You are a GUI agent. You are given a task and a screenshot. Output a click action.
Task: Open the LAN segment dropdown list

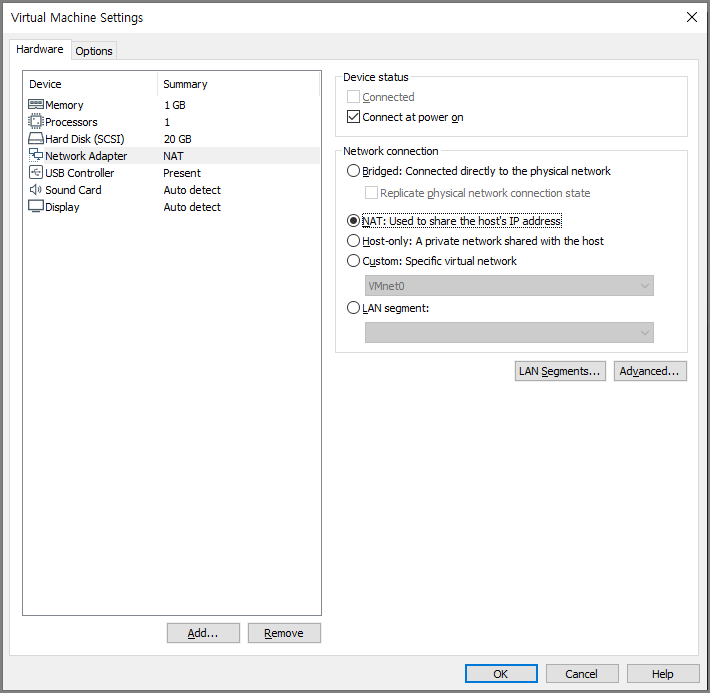tap(509, 332)
